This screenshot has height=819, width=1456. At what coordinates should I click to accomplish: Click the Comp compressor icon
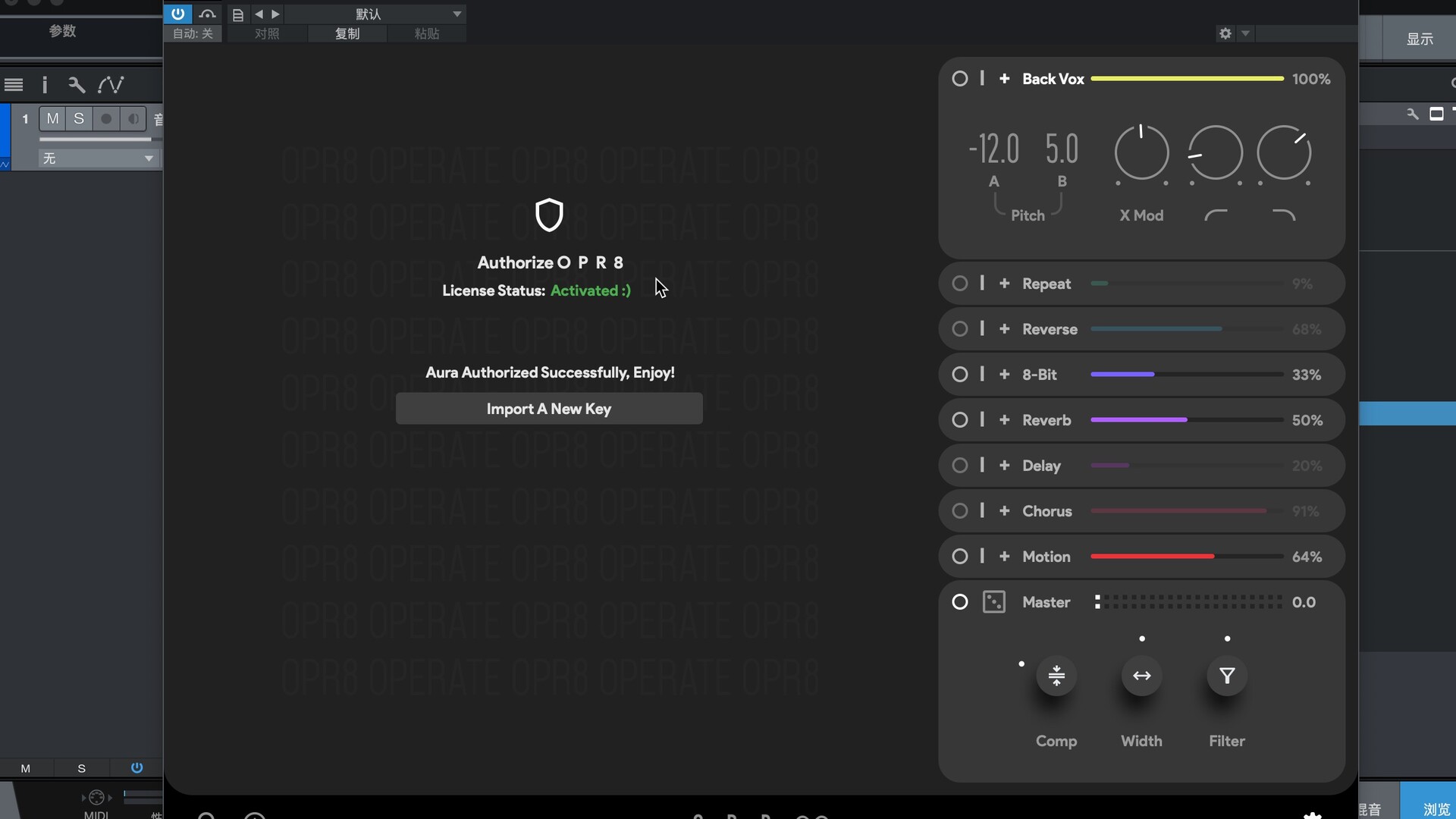pyautogui.click(x=1056, y=676)
